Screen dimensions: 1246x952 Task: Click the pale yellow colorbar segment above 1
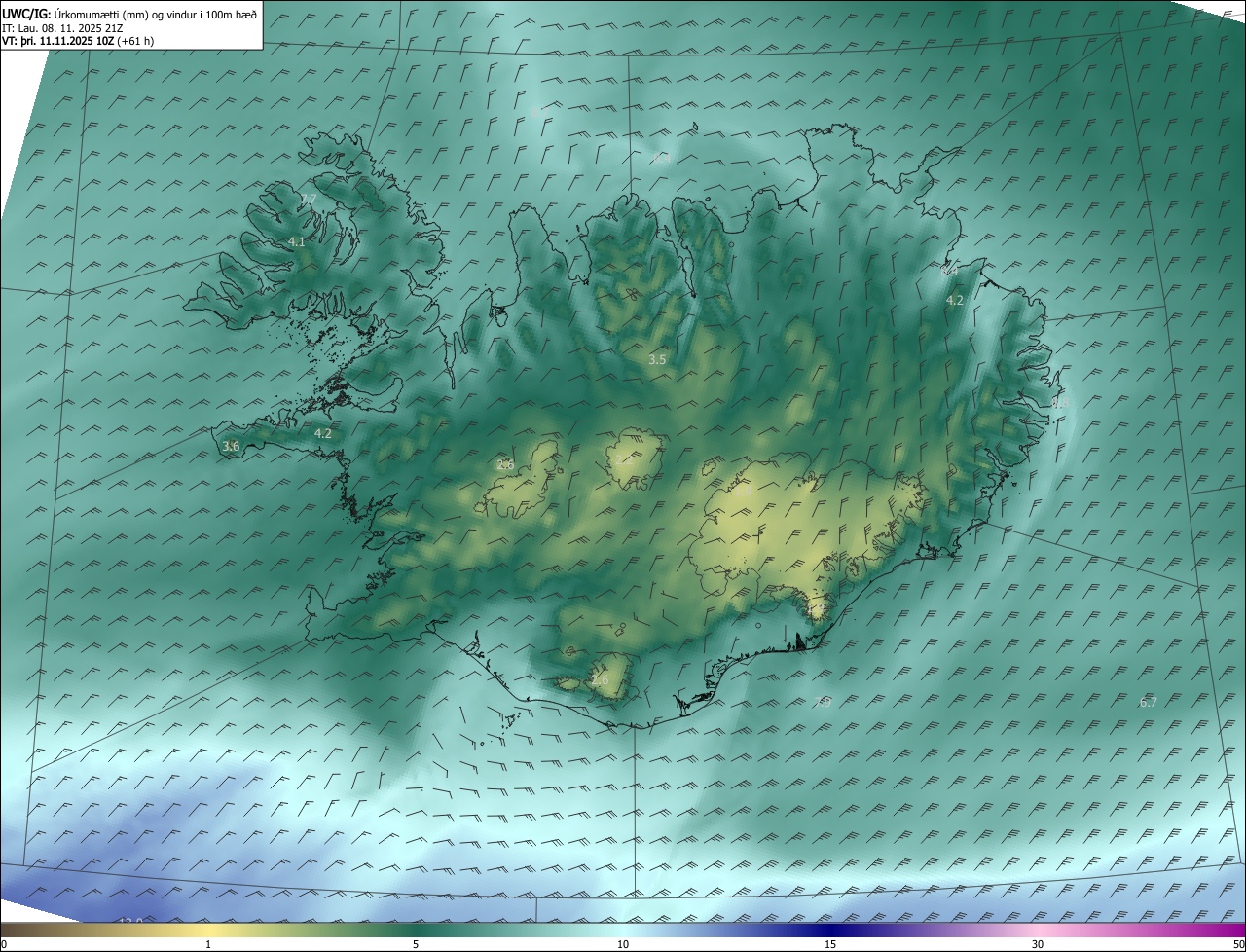point(208,930)
